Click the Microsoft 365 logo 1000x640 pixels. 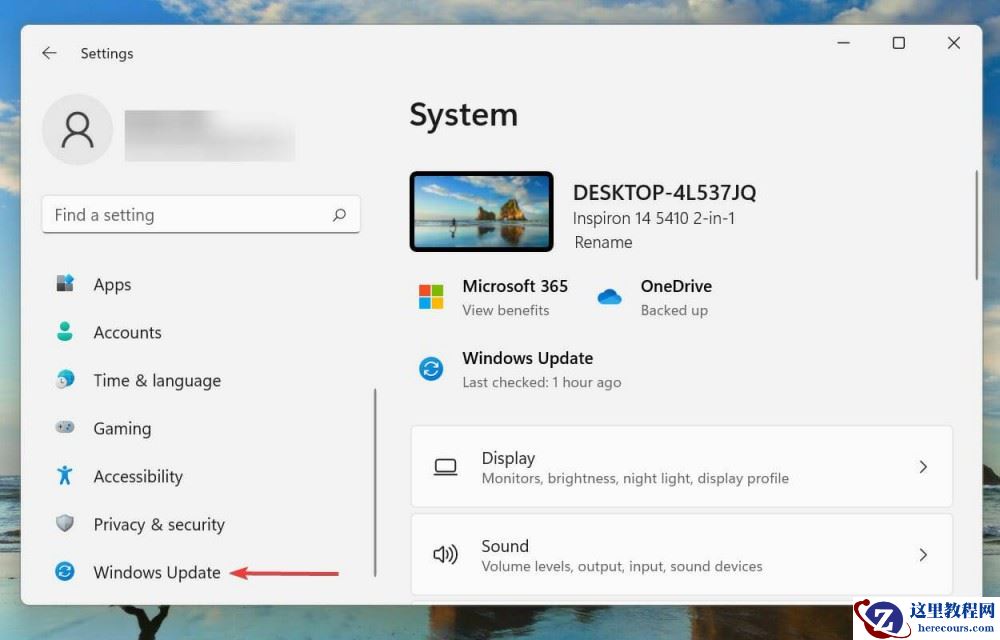(431, 296)
